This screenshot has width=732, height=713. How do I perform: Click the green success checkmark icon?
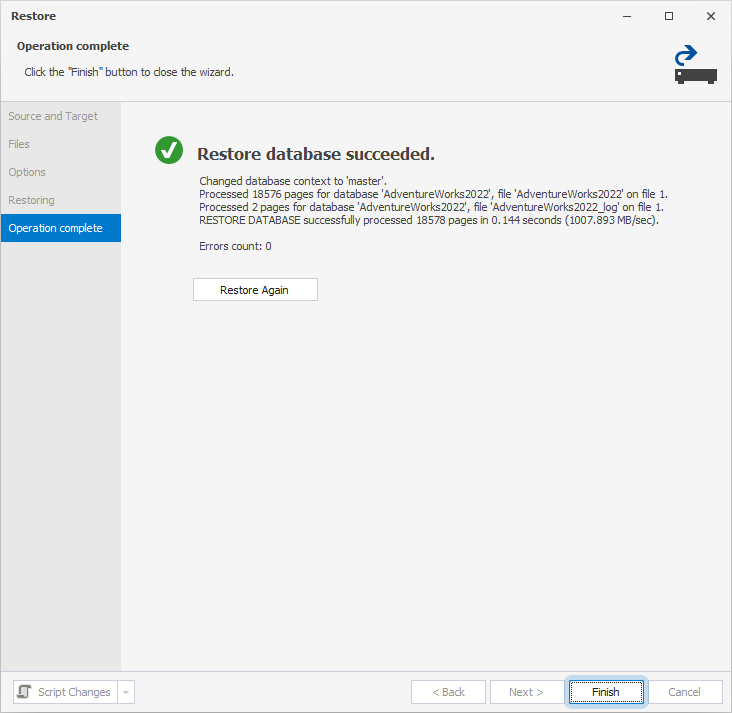point(169,150)
